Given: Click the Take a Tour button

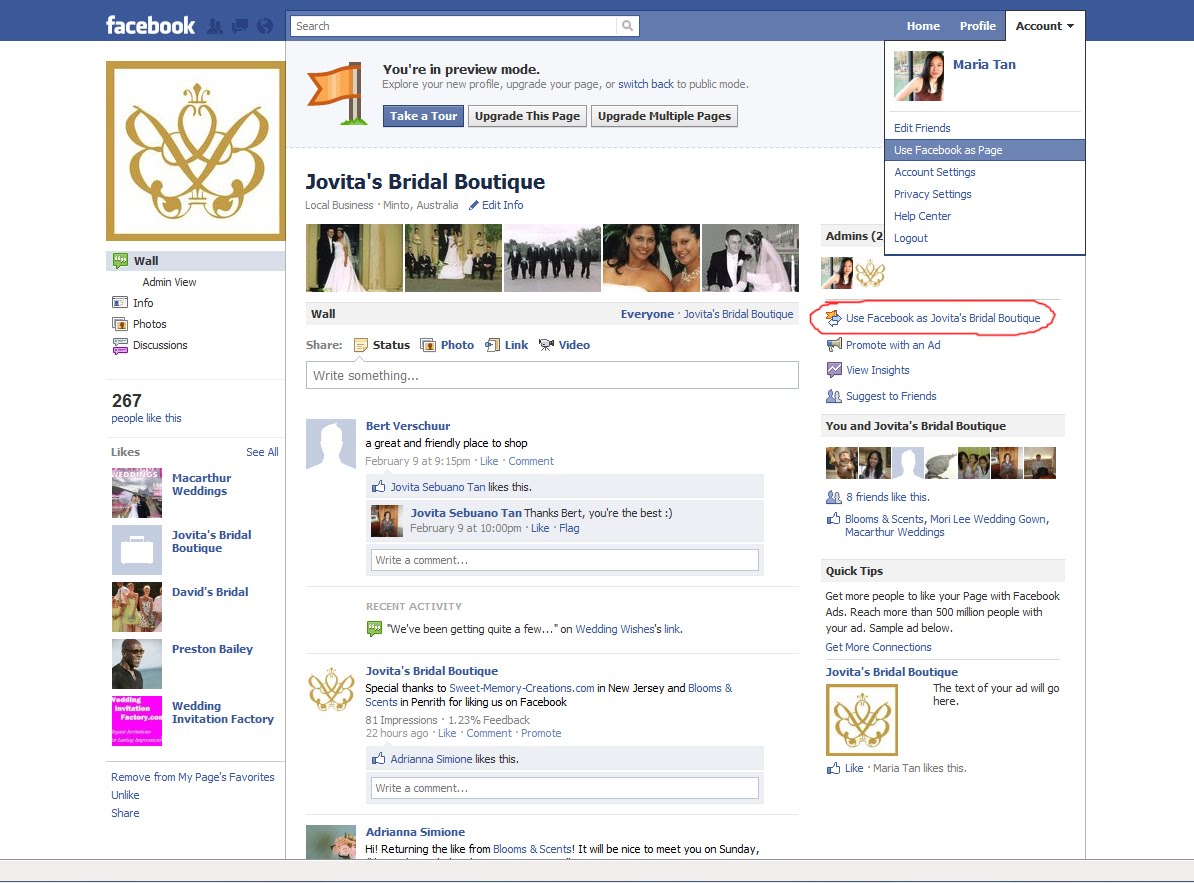Looking at the screenshot, I should point(423,116).
